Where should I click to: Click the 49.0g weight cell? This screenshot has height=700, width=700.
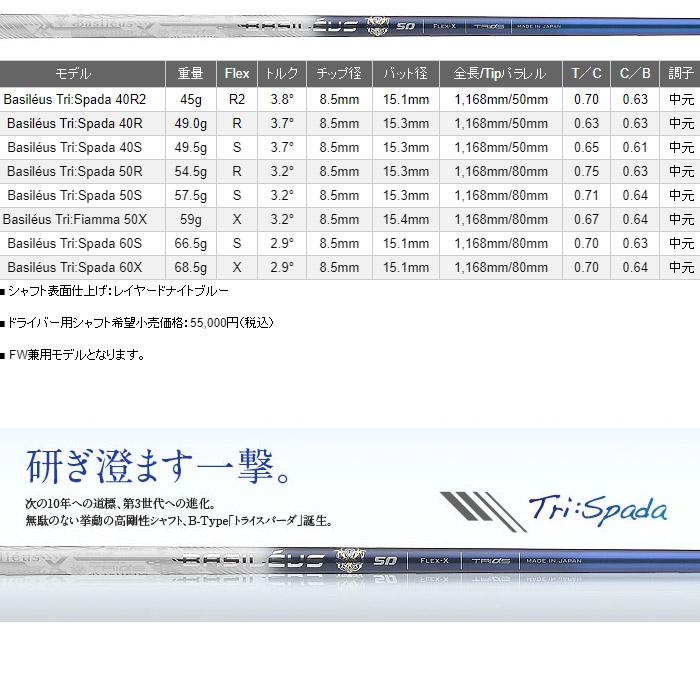pyautogui.click(x=191, y=124)
